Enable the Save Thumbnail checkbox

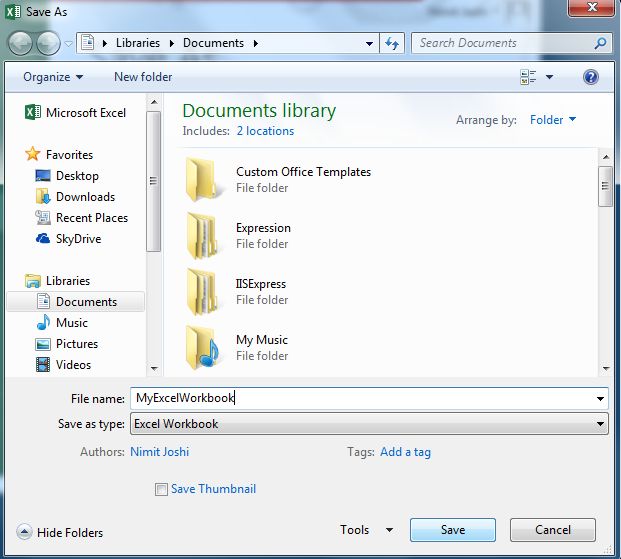161,489
